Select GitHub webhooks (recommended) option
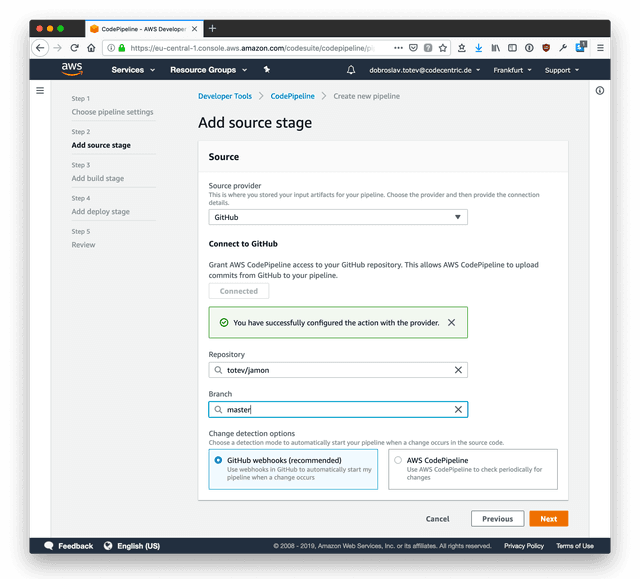The height and width of the screenshot is (579, 640). 293,469
